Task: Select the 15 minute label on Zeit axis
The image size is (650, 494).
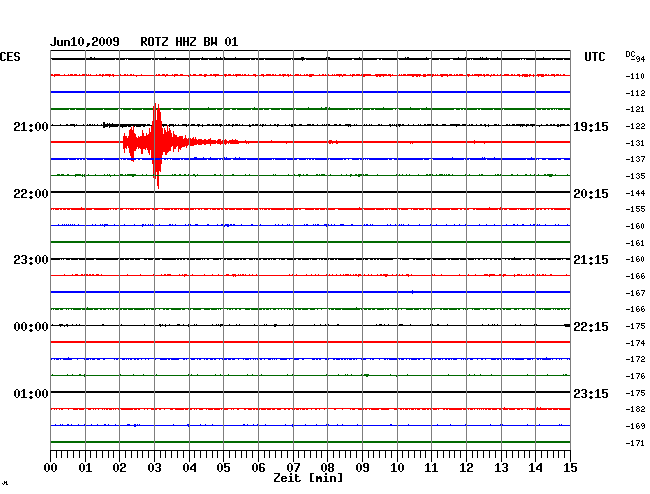Action: coord(570,468)
